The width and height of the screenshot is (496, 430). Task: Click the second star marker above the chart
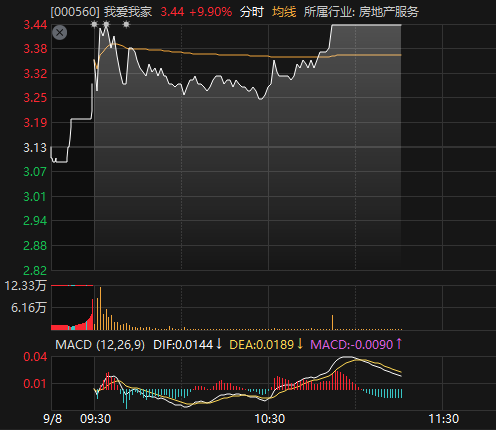click(x=106, y=24)
